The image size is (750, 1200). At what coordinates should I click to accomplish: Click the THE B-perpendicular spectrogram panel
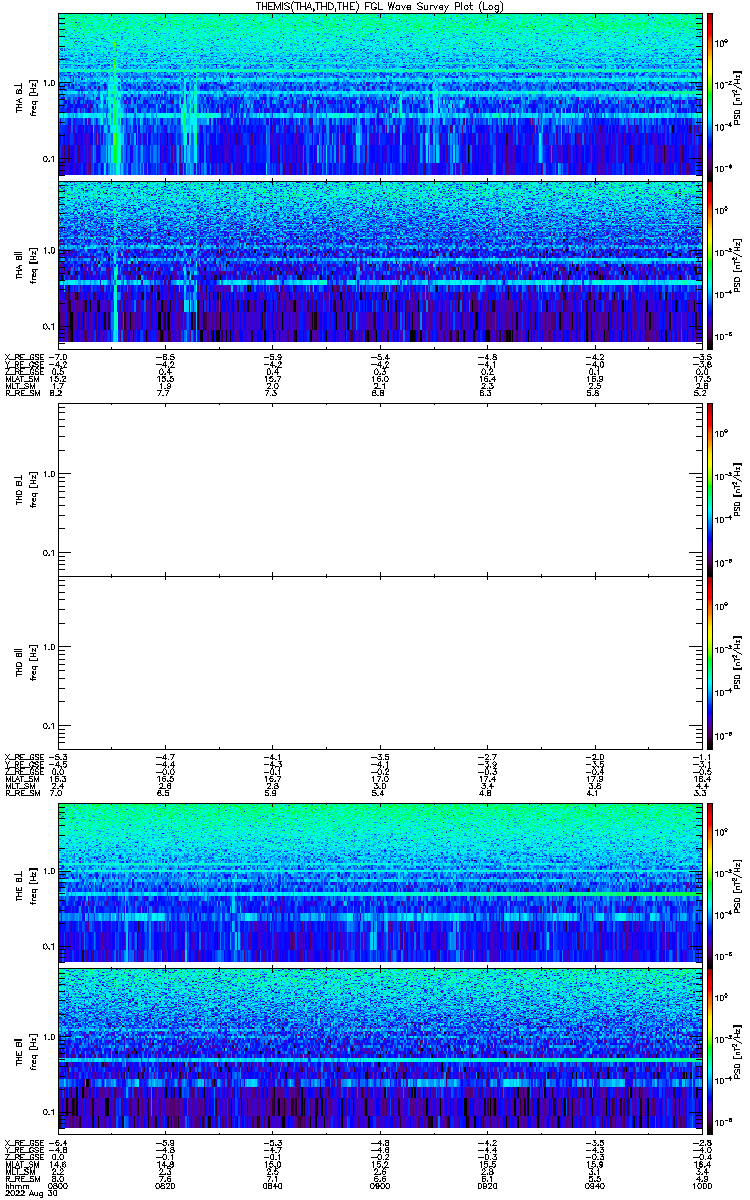click(x=379, y=881)
